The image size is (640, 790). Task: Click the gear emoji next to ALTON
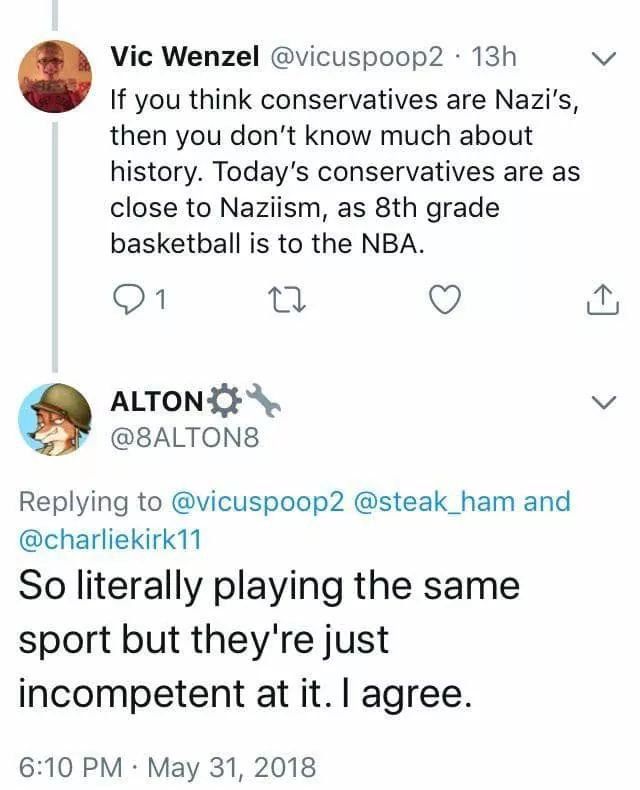pos(224,401)
